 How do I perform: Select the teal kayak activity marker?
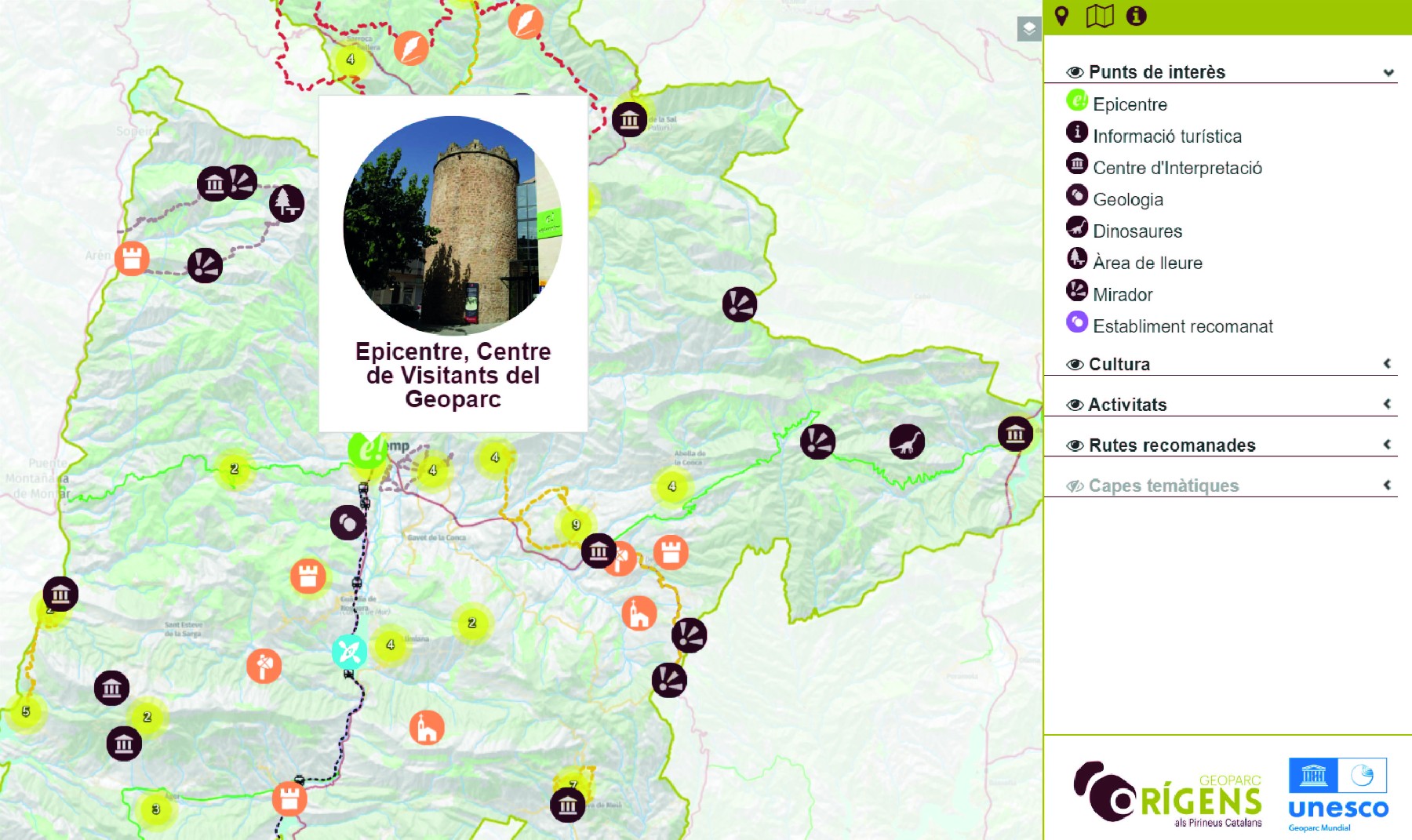pyautogui.click(x=349, y=652)
